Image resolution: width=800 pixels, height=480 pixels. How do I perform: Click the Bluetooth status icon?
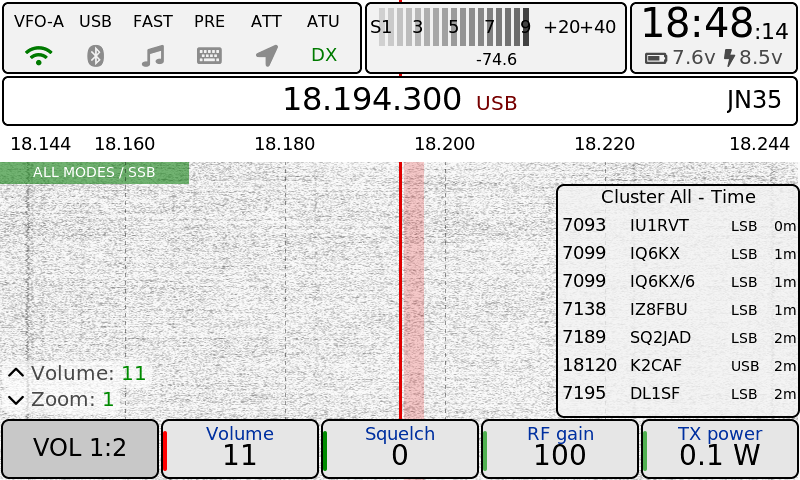point(95,56)
